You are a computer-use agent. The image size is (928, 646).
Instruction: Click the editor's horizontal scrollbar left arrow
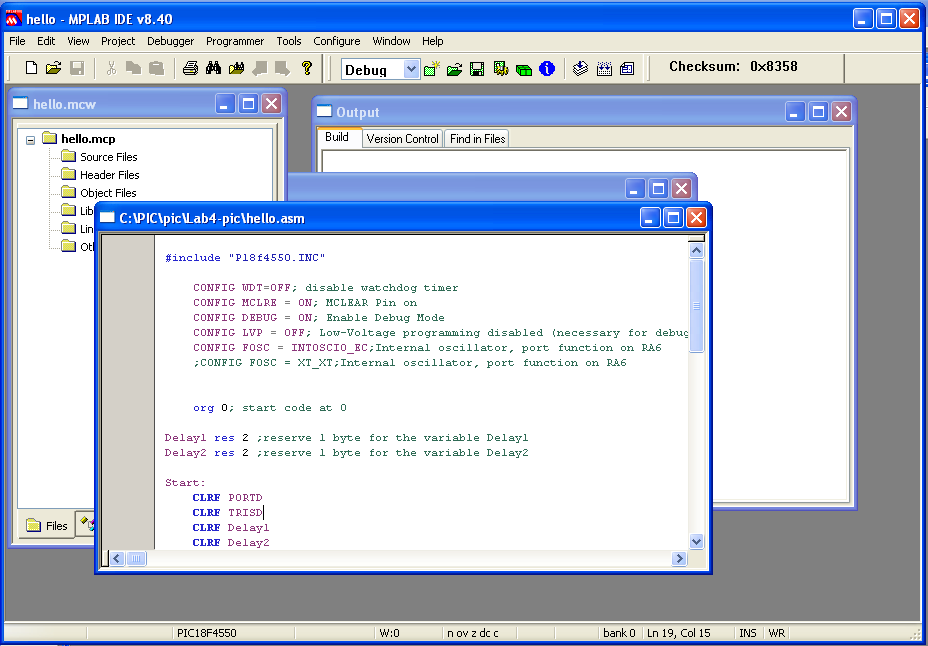click(117, 558)
